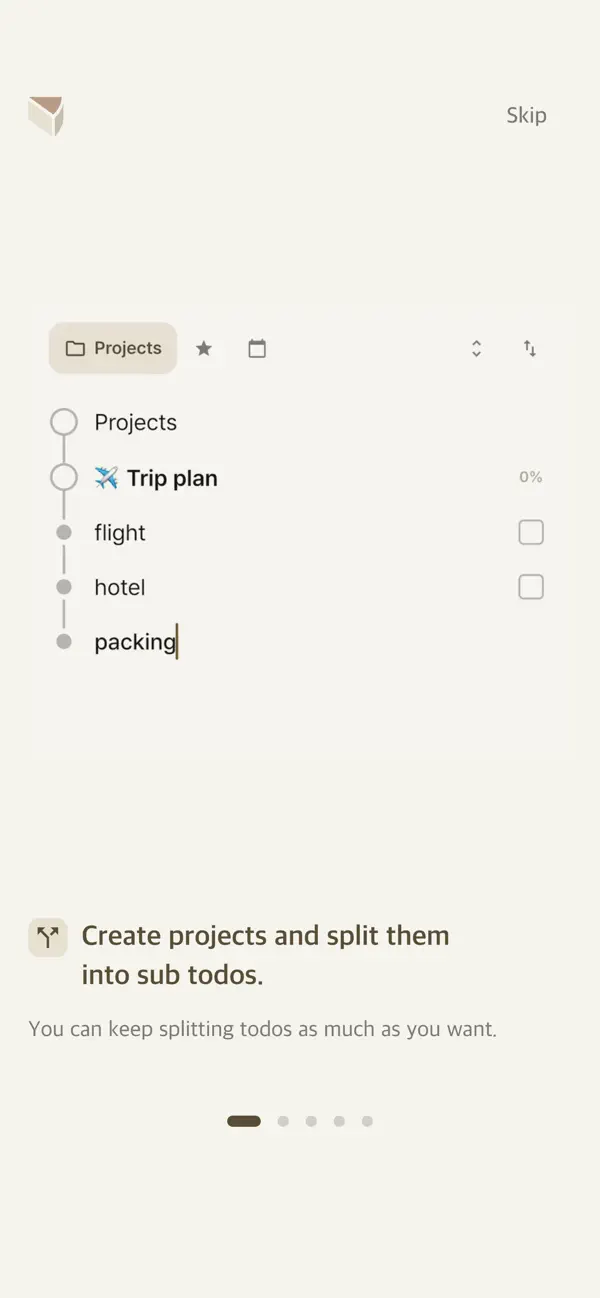Image resolution: width=600 pixels, height=1298 pixels.
Task: Check the flight todo checkbox
Action: [531, 532]
